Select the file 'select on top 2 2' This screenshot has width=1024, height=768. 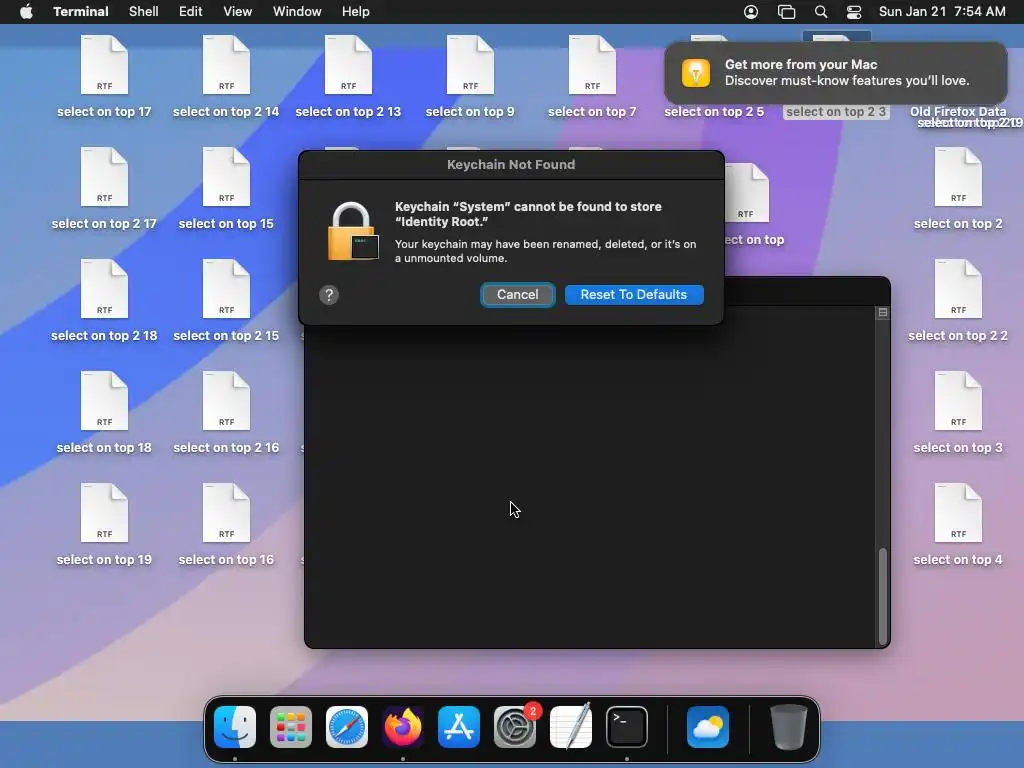point(958,289)
